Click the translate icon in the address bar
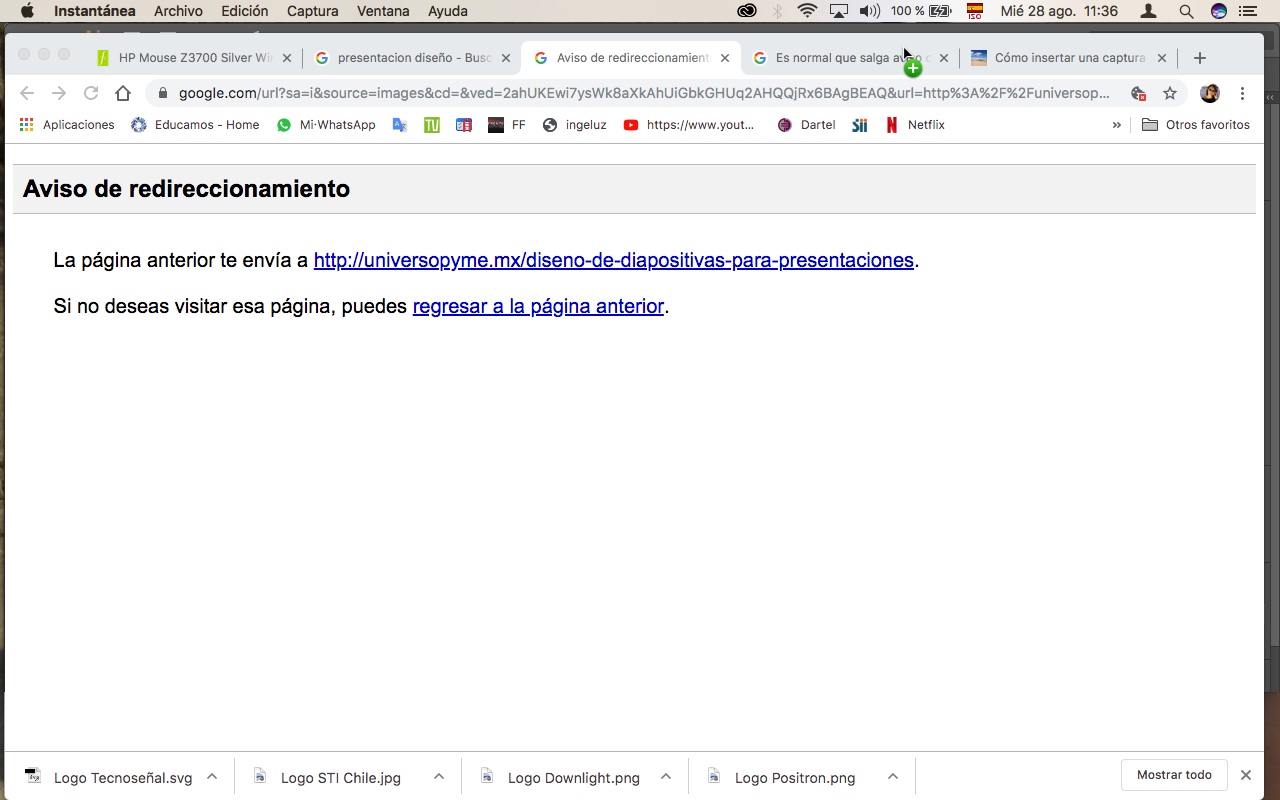 click(1139, 92)
